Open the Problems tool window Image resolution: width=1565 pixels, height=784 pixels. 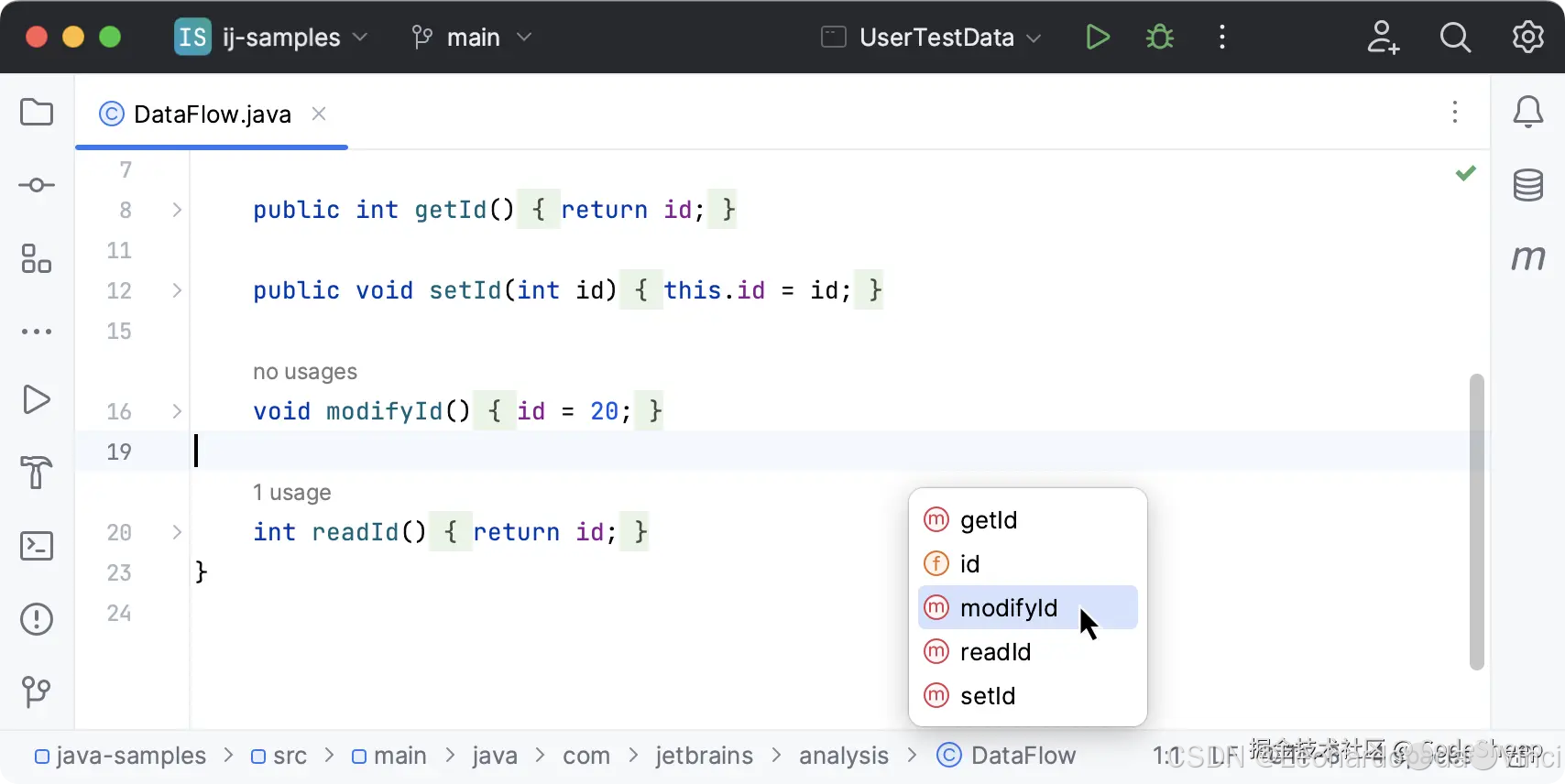[37, 619]
